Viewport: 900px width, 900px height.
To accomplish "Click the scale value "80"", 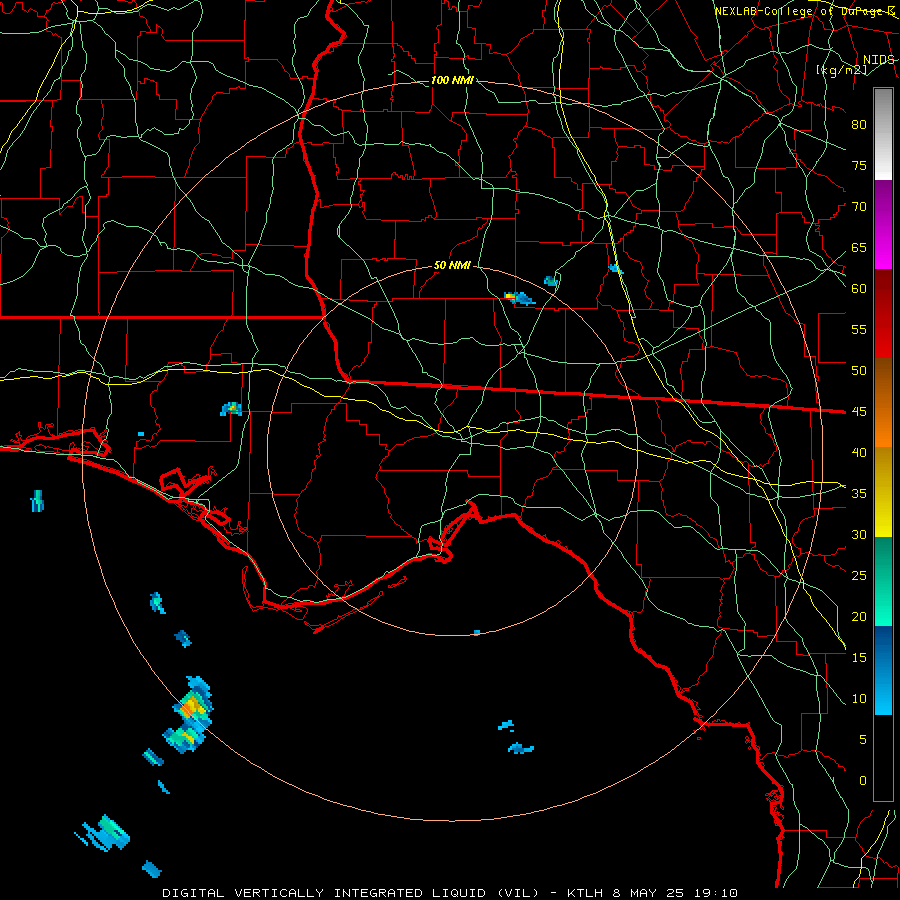I will point(859,125).
